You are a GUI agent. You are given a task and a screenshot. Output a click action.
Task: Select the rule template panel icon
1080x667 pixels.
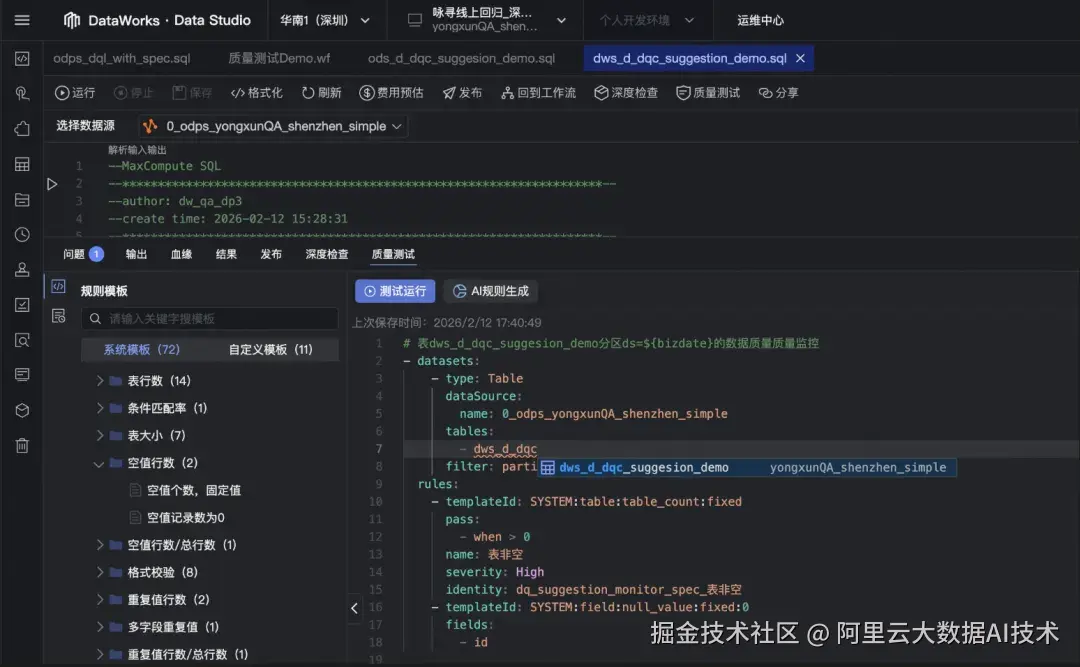pos(59,286)
